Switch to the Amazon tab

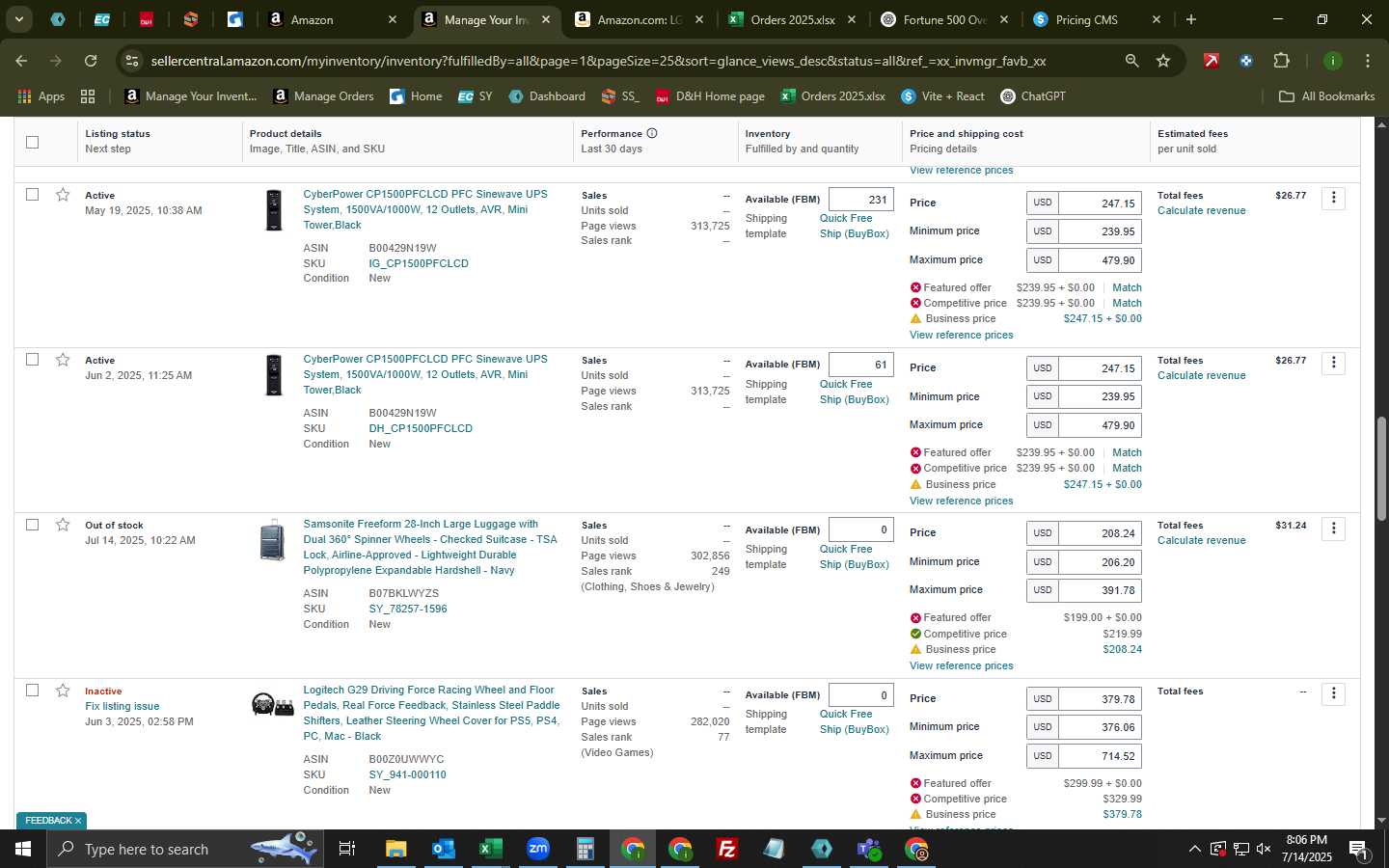(x=332, y=19)
